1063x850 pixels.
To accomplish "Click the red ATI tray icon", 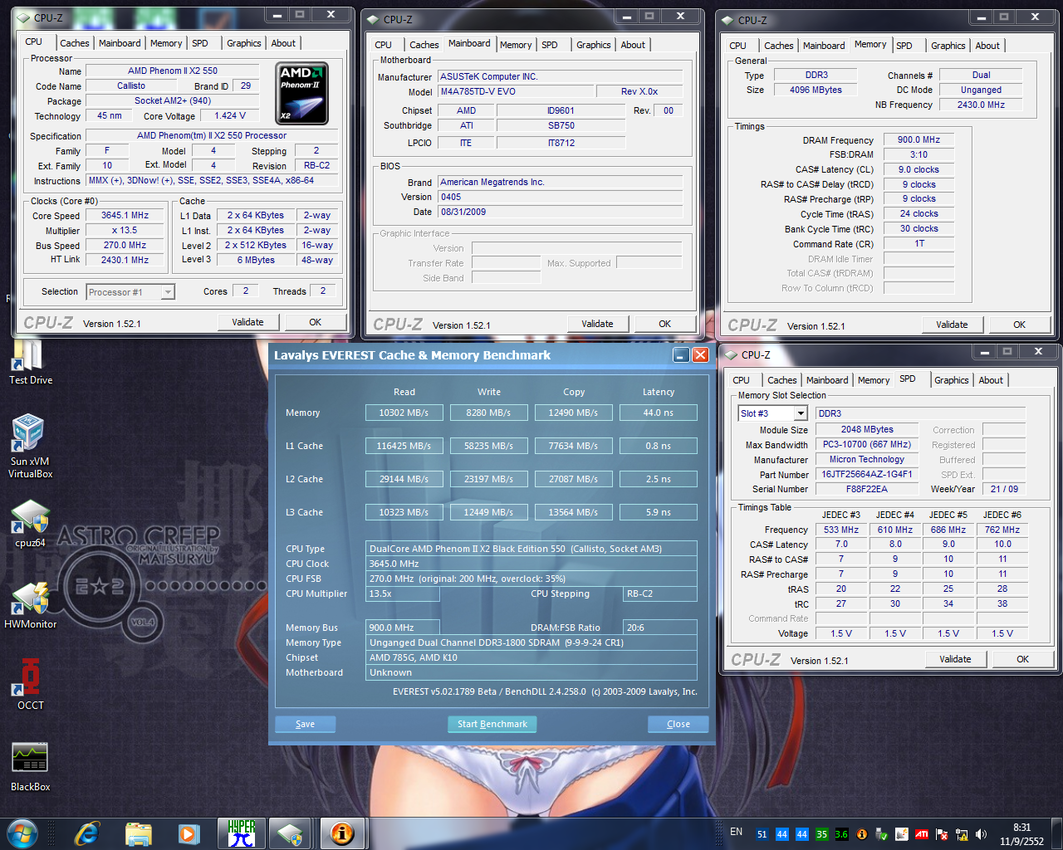I will tap(922, 834).
